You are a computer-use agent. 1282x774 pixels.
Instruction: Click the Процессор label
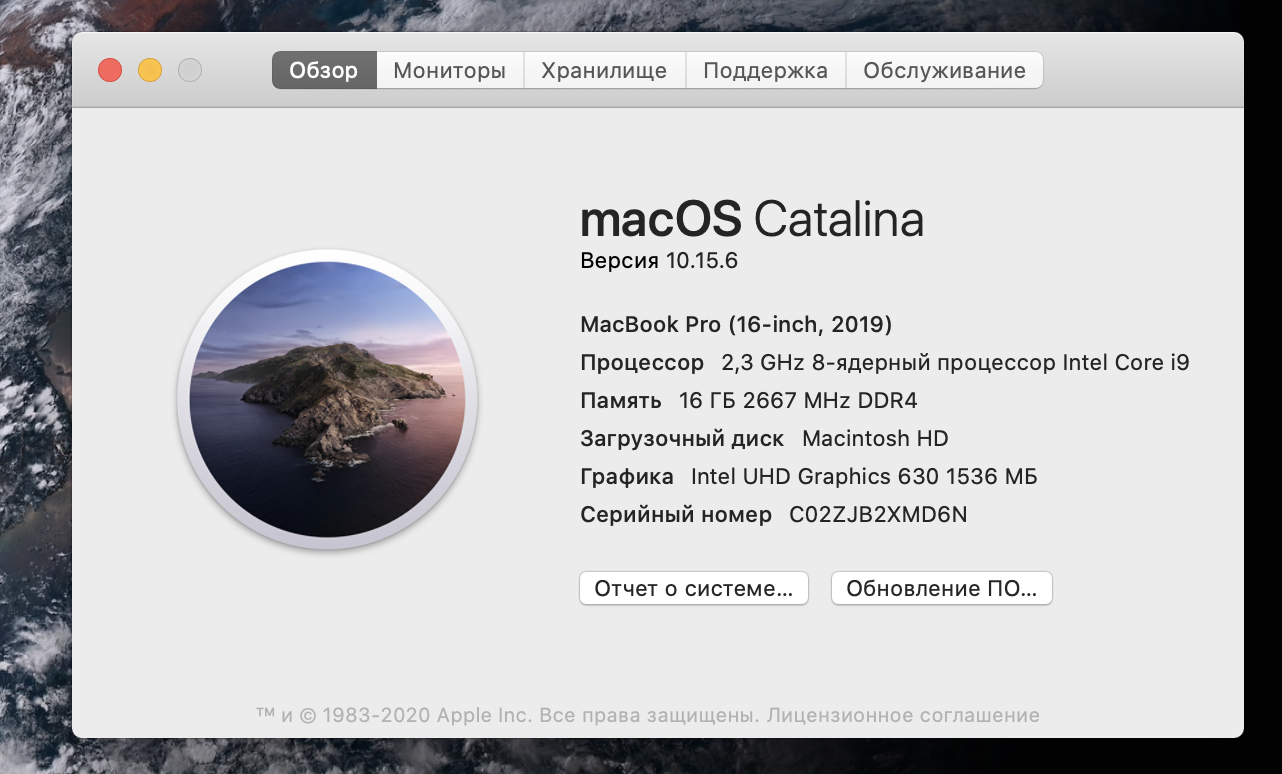pos(642,363)
